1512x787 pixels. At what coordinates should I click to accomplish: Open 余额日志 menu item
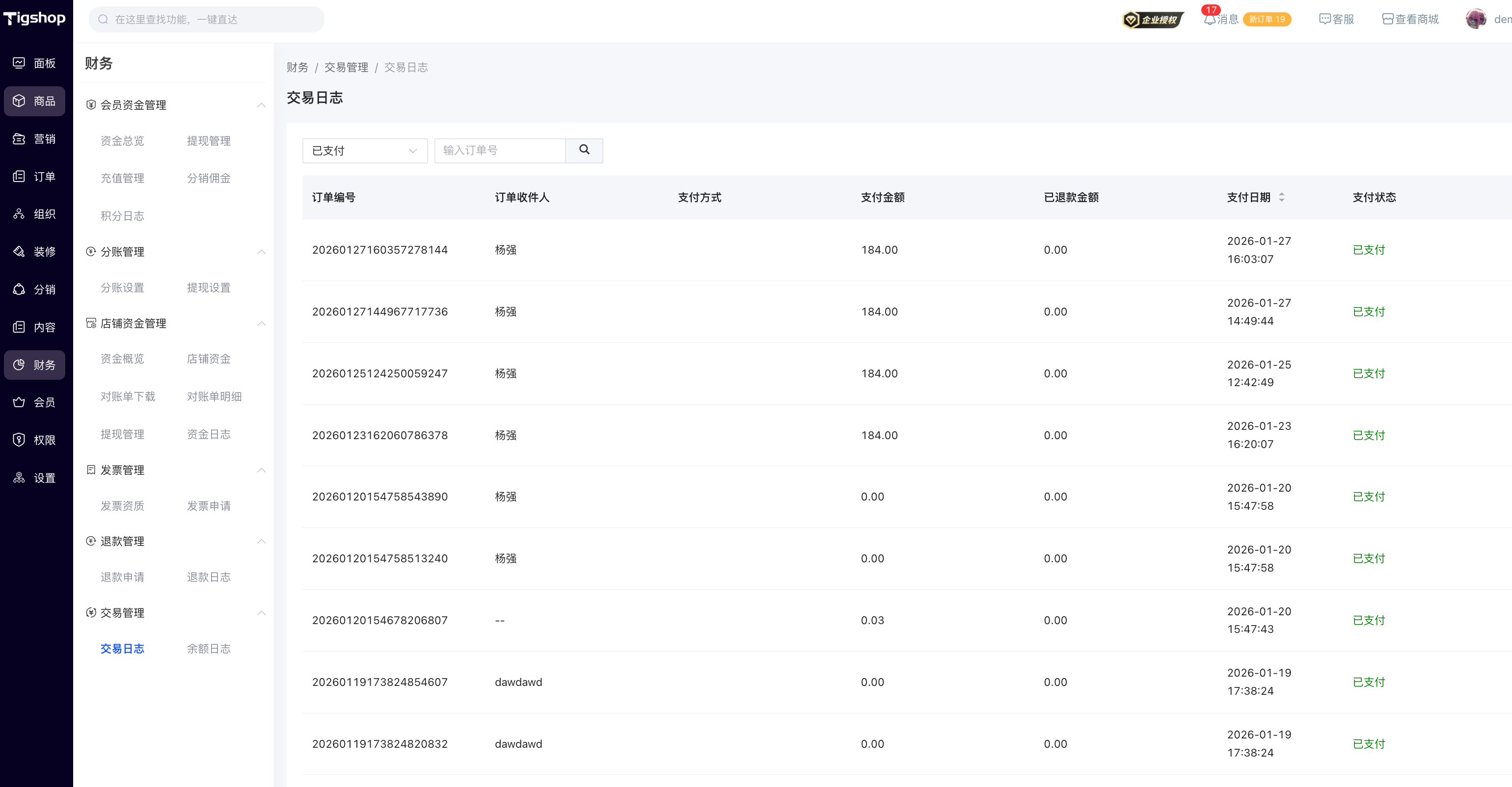click(x=208, y=649)
